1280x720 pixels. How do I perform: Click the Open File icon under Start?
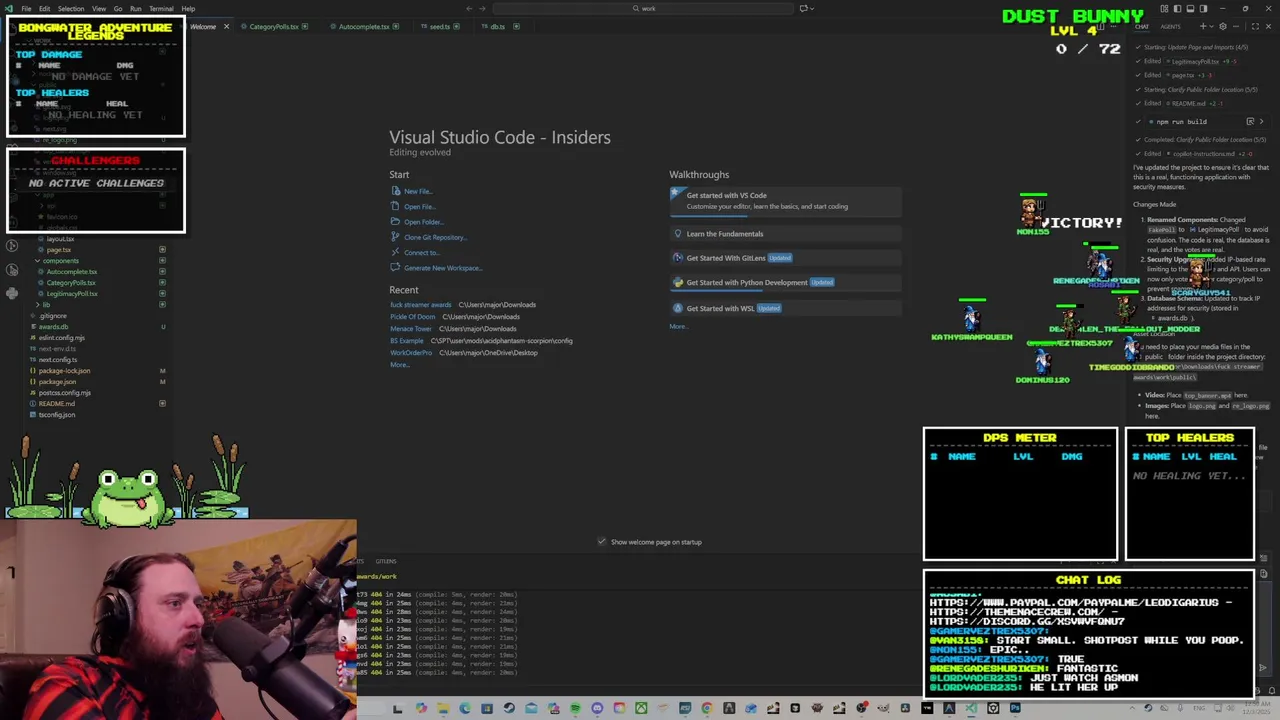(395, 207)
